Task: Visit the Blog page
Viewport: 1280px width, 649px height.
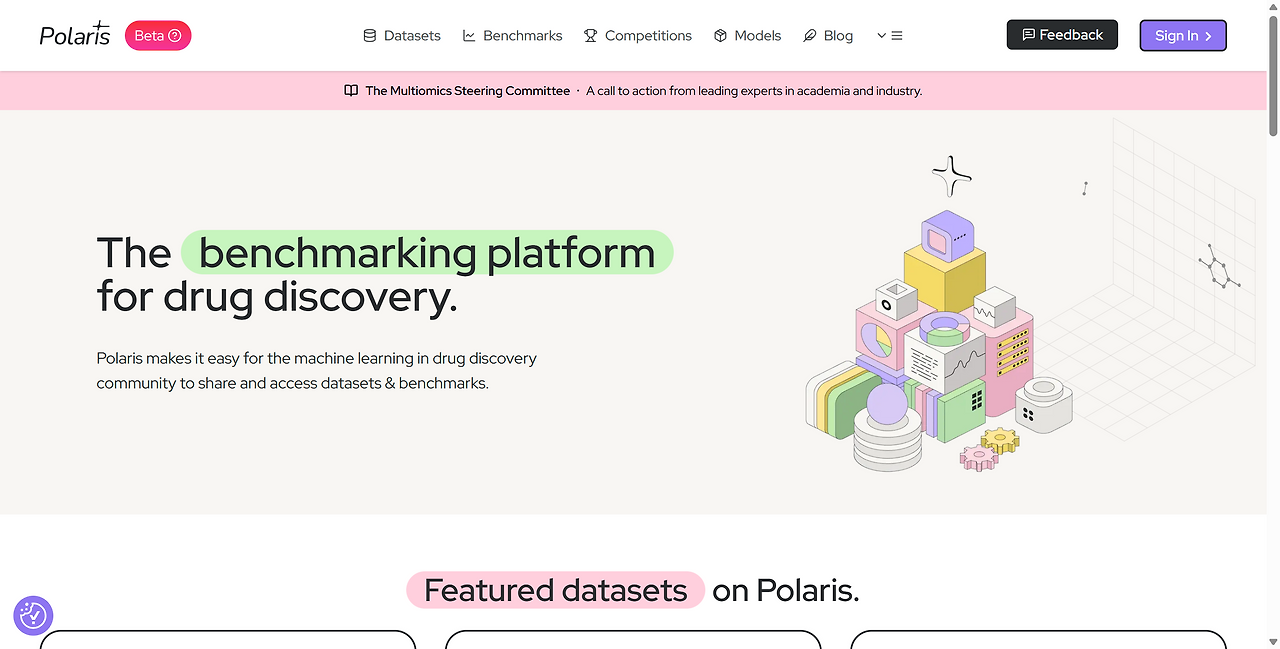Action: (x=828, y=35)
